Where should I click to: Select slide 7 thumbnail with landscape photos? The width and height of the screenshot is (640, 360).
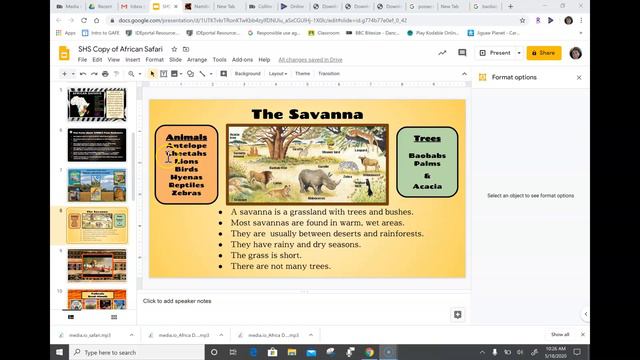[97, 185]
